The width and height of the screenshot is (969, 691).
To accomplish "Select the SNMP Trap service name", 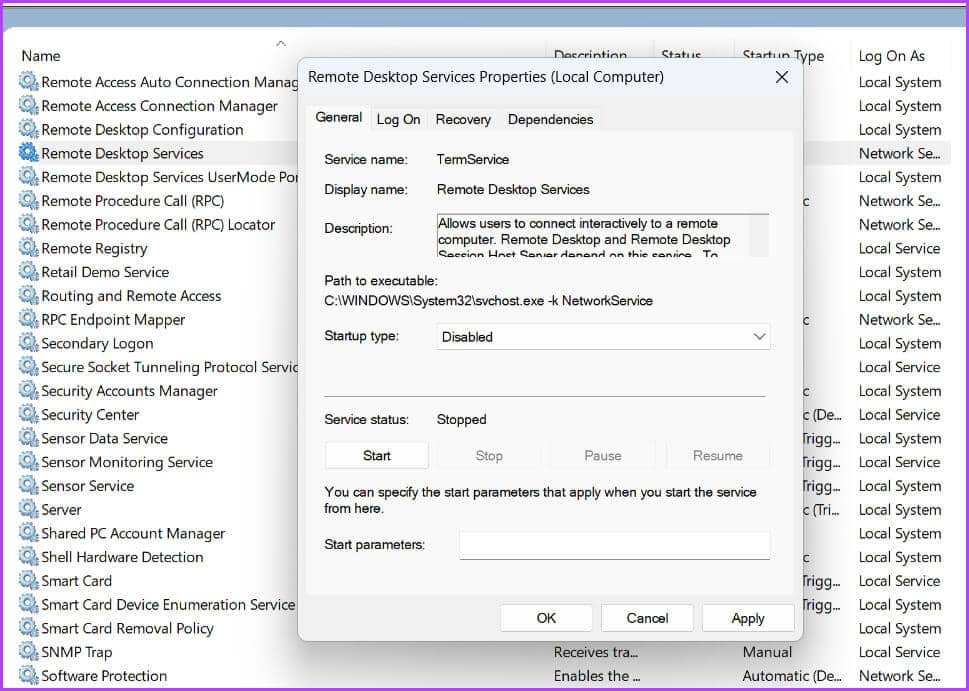I will tap(77, 652).
